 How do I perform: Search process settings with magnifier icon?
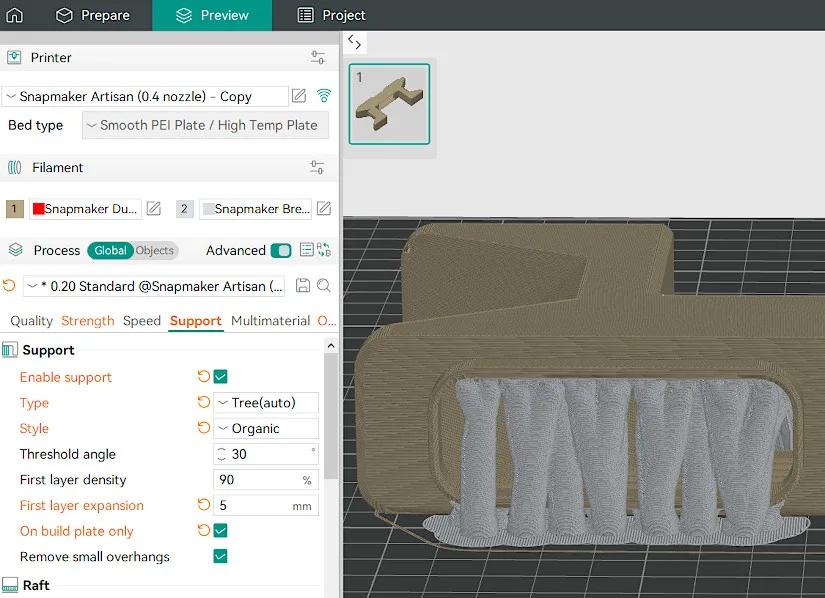(x=324, y=286)
